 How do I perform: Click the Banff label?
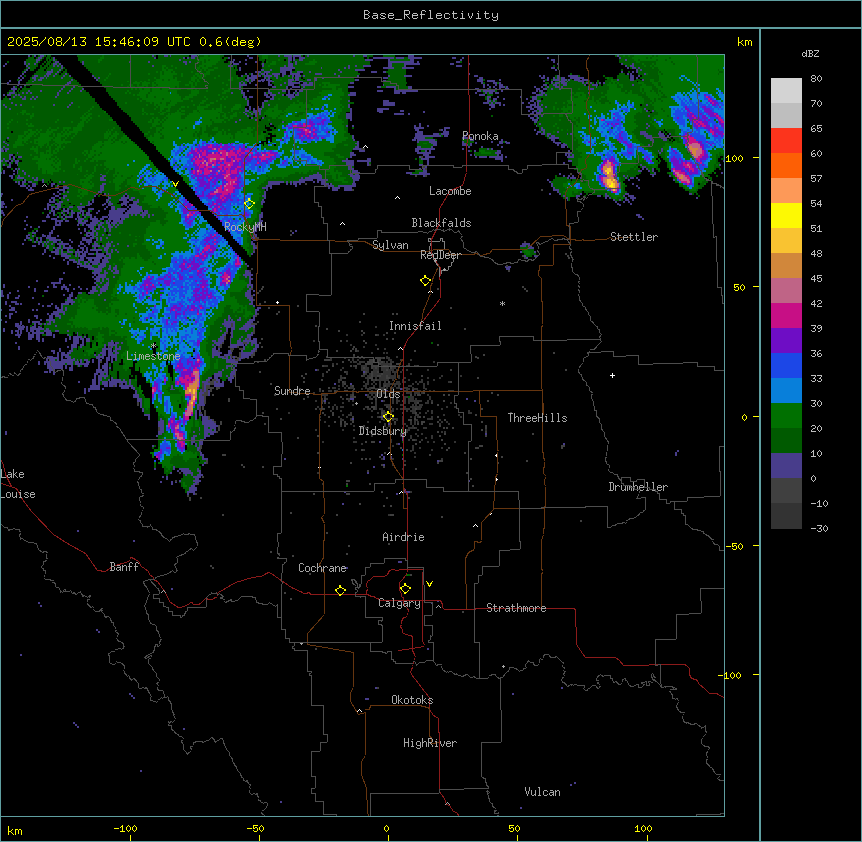tap(124, 567)
